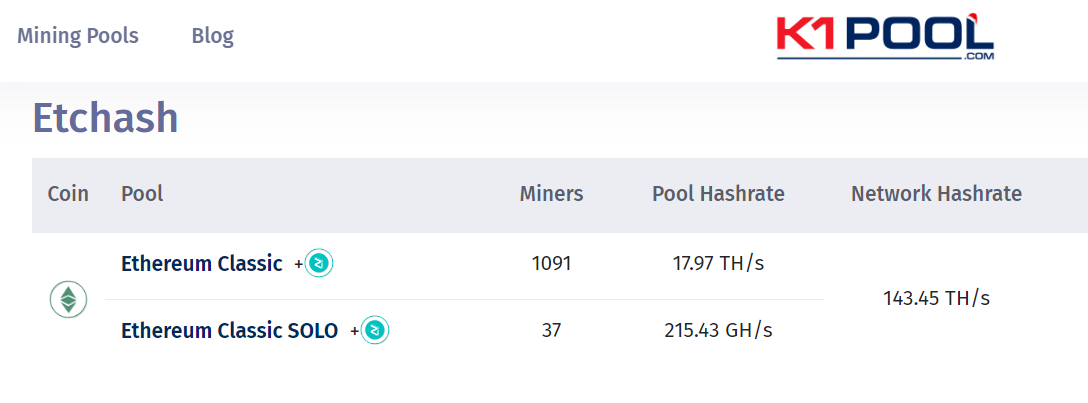Click the Coin column header
1088x403 pixels.
[68, 194]
